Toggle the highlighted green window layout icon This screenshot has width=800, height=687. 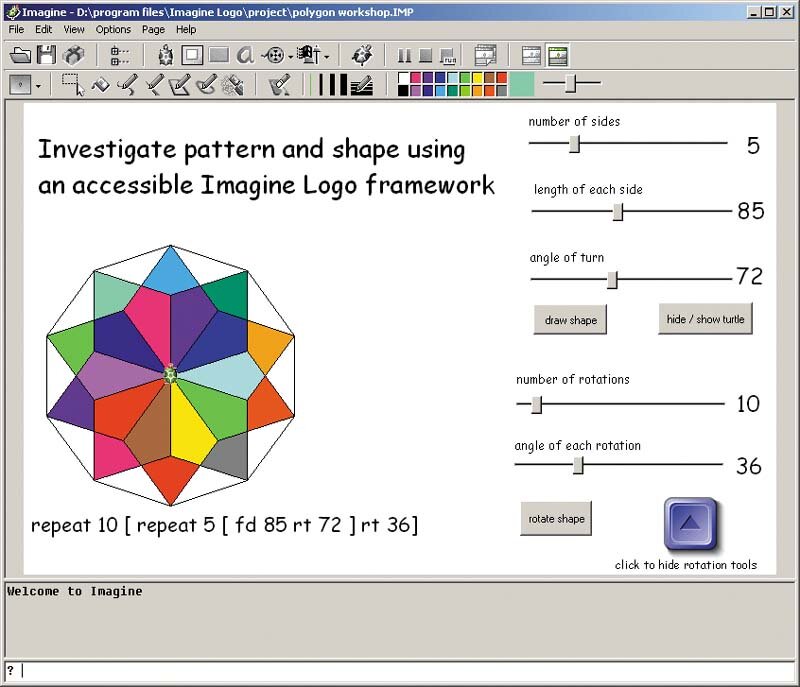click(558, 55)
